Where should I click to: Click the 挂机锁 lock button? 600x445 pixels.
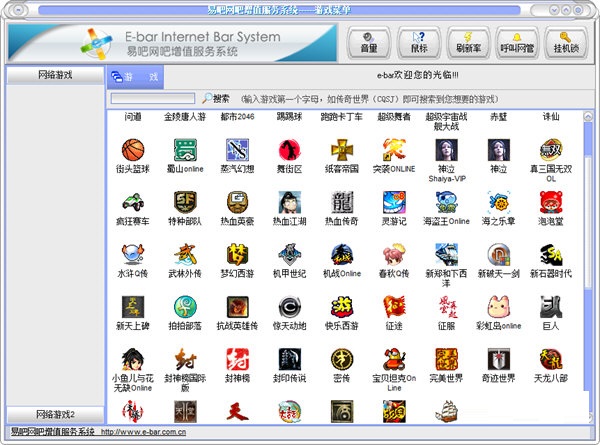pos(566,43)
